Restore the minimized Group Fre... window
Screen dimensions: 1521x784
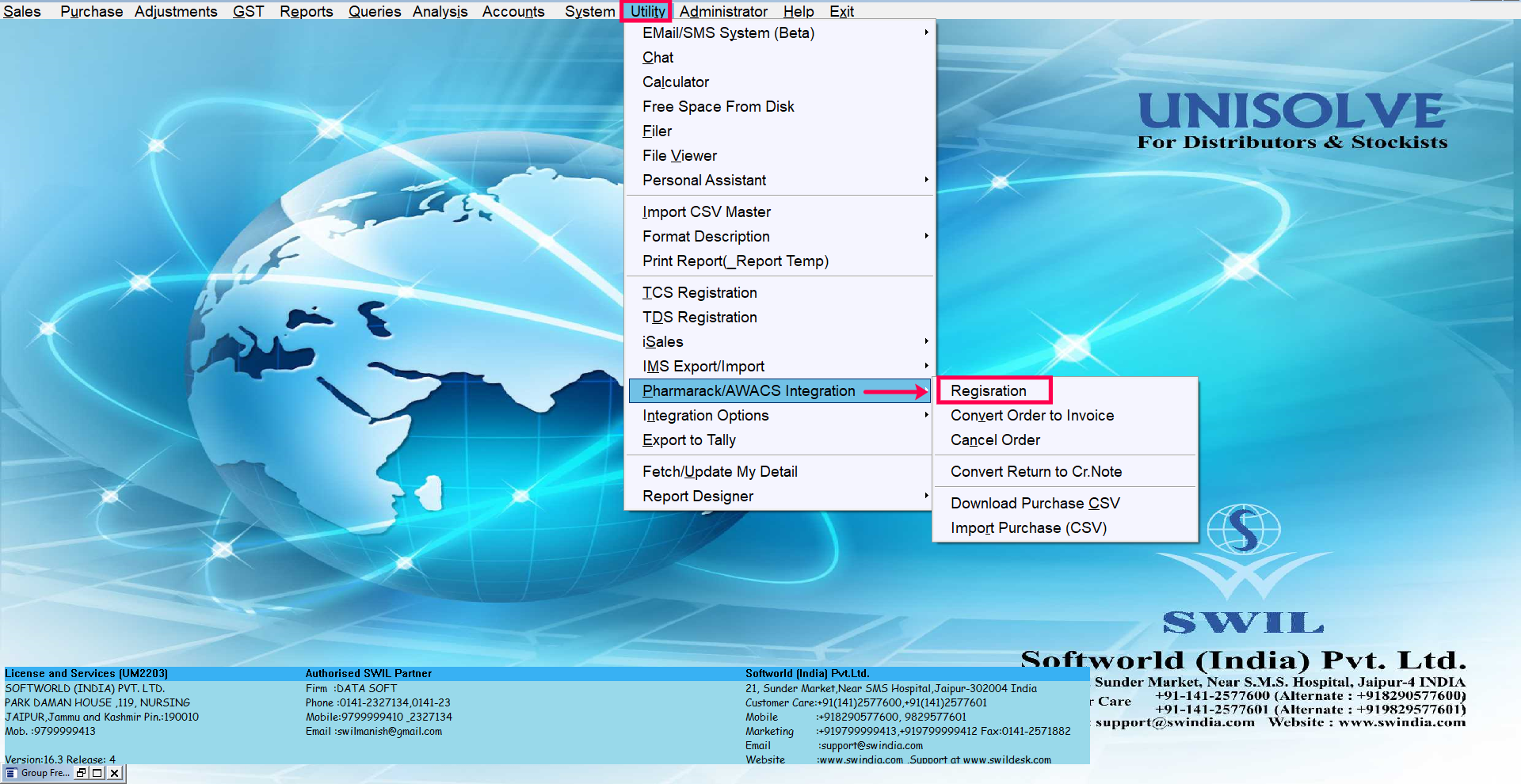point(82,773)
